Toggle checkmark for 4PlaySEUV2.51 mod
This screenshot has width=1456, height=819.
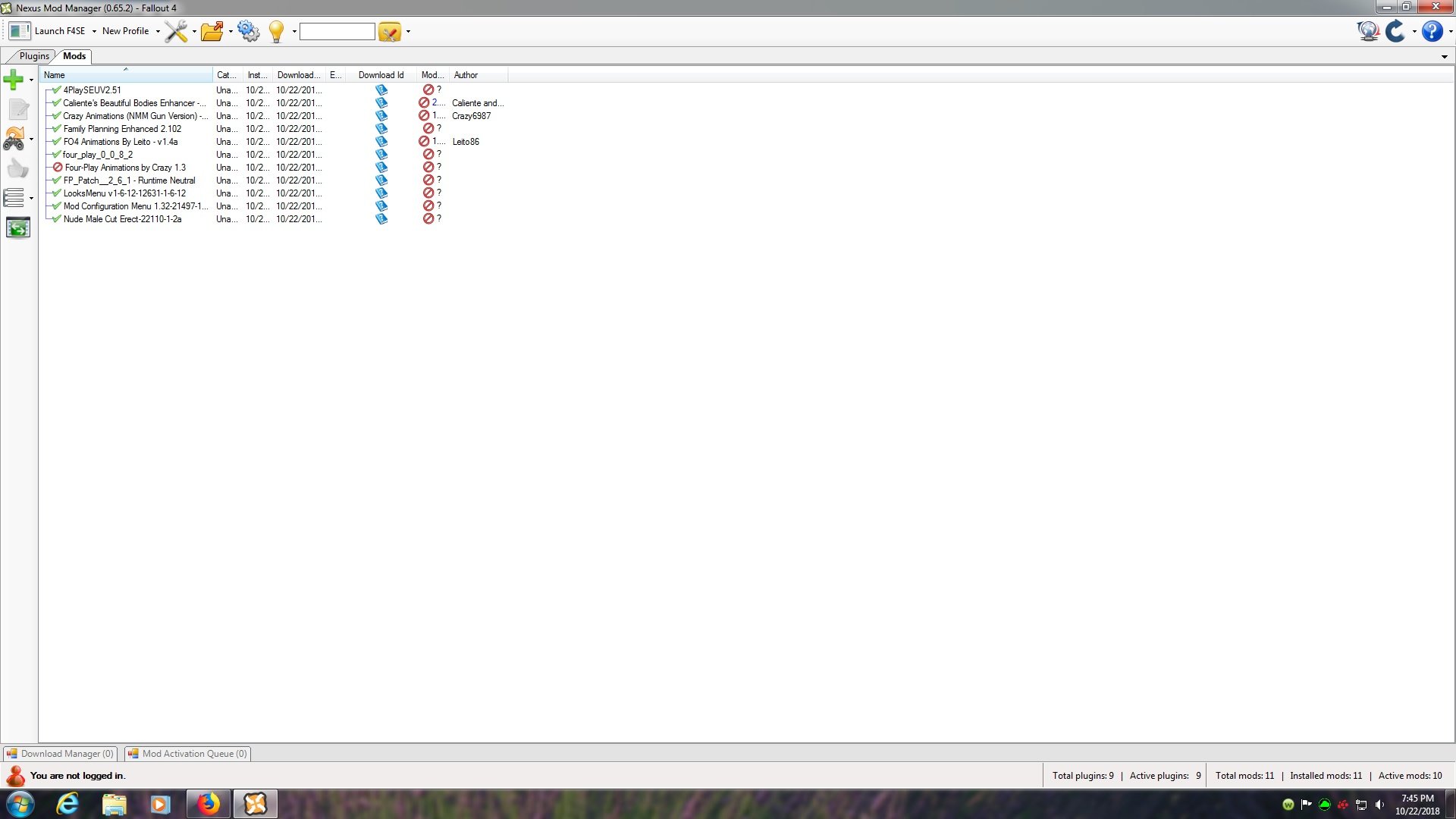[57, 90]
